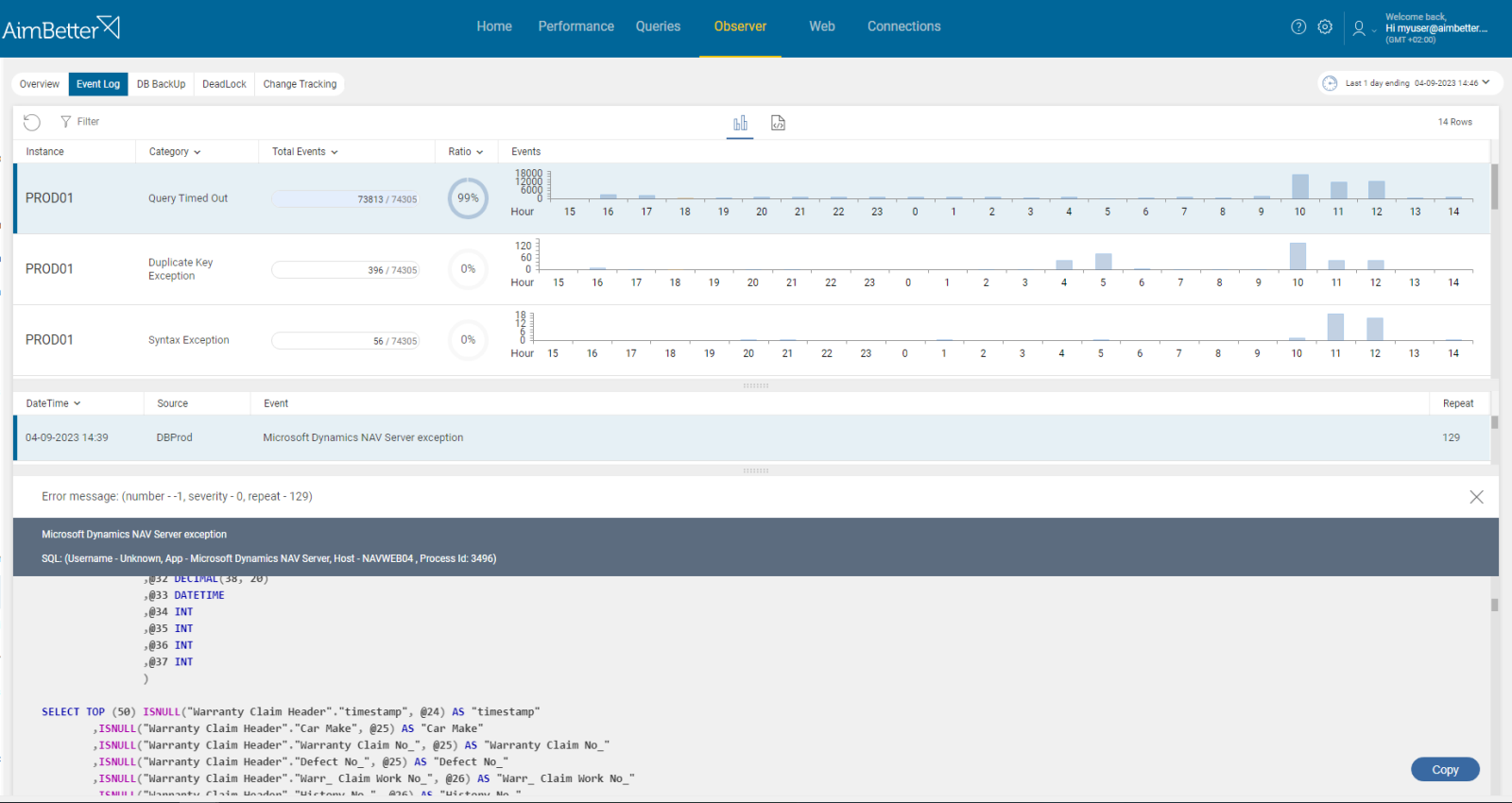The width and height of the screenshot is (1512, 803).
Task: Click the SQL username and host info line
Action: 268,558
